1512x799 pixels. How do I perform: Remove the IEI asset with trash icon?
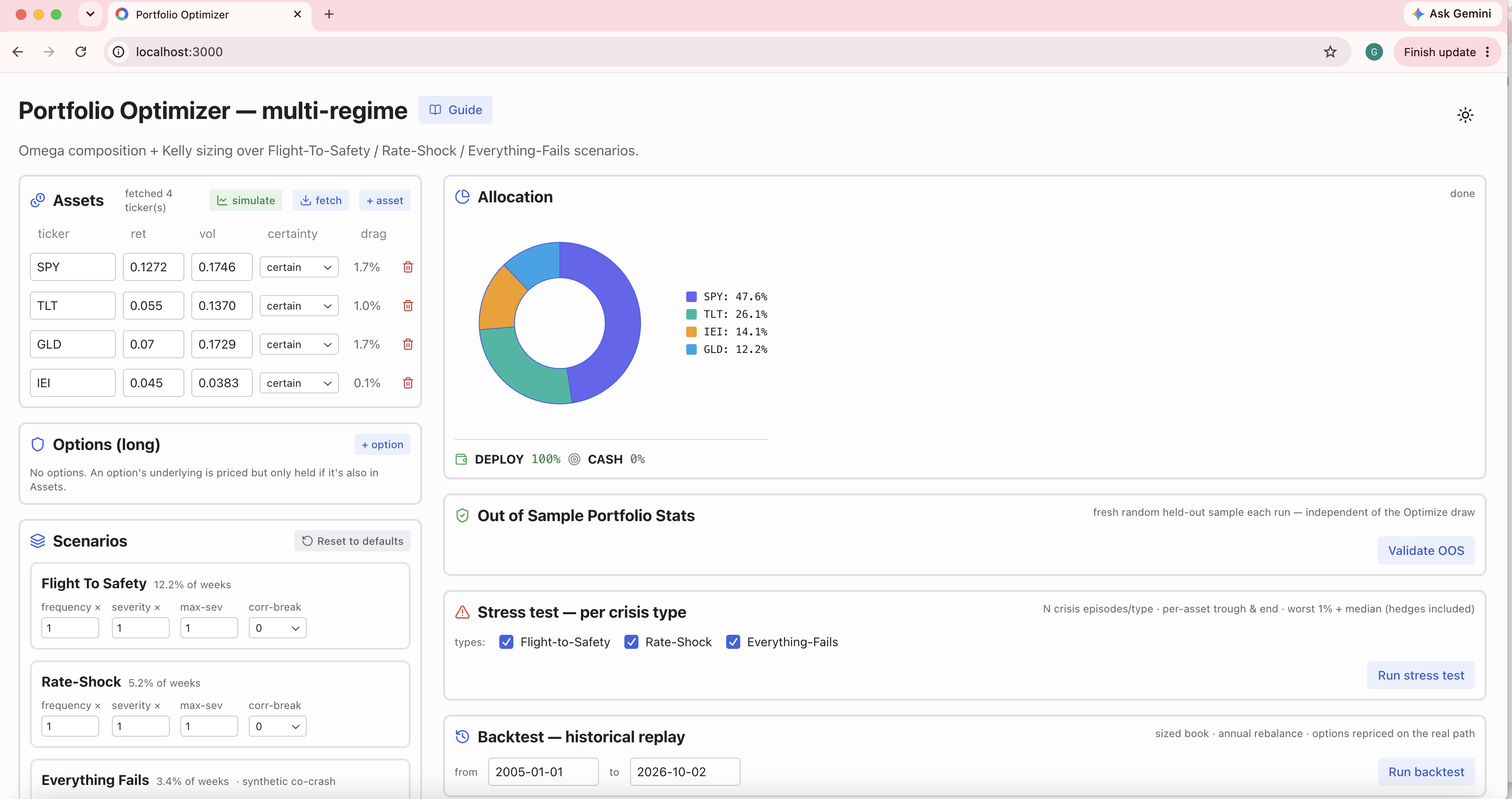tap(408, 383)
